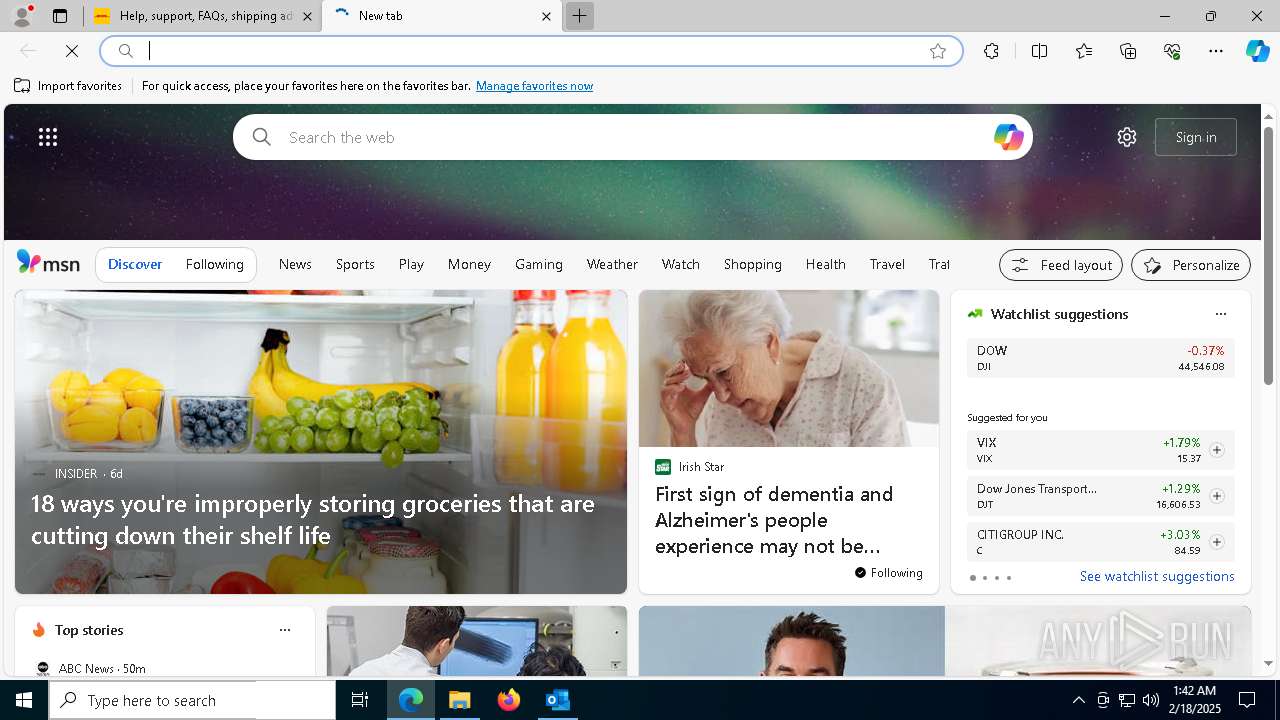Close the New tab tab
The image size is (1280, 720).
tap(546, 16)
